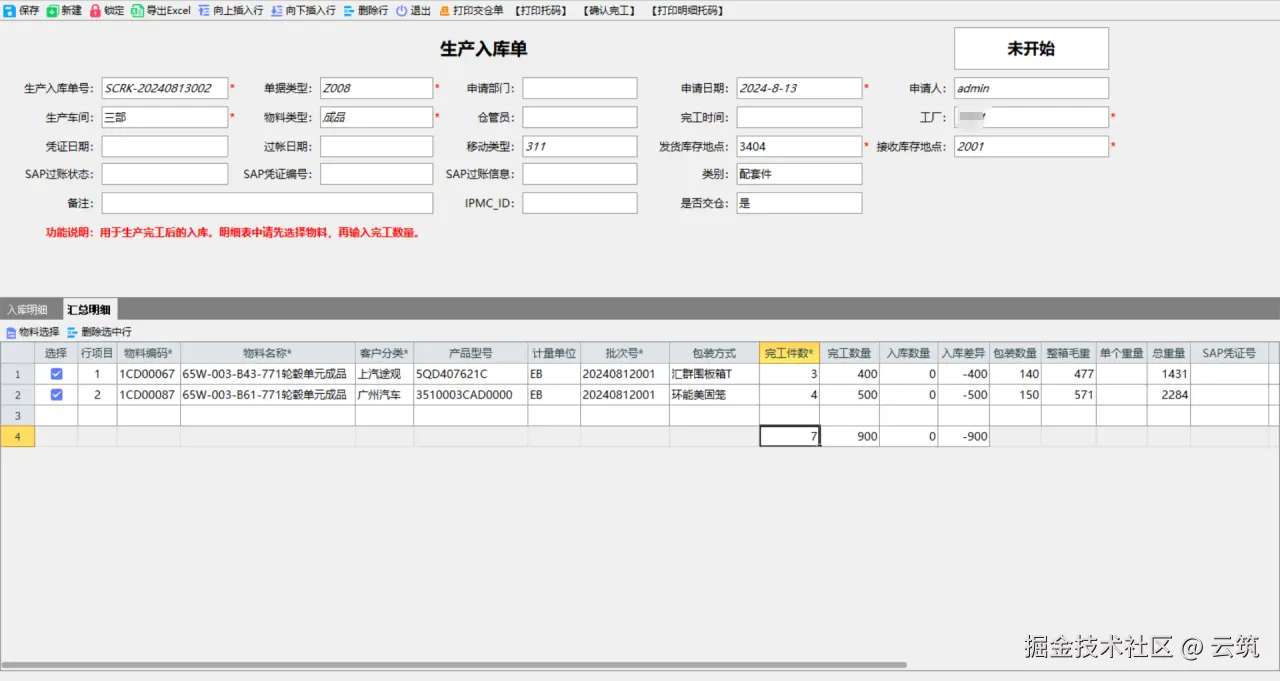Click the 环能美固笼 packaging cell

[x=714, y=395]
